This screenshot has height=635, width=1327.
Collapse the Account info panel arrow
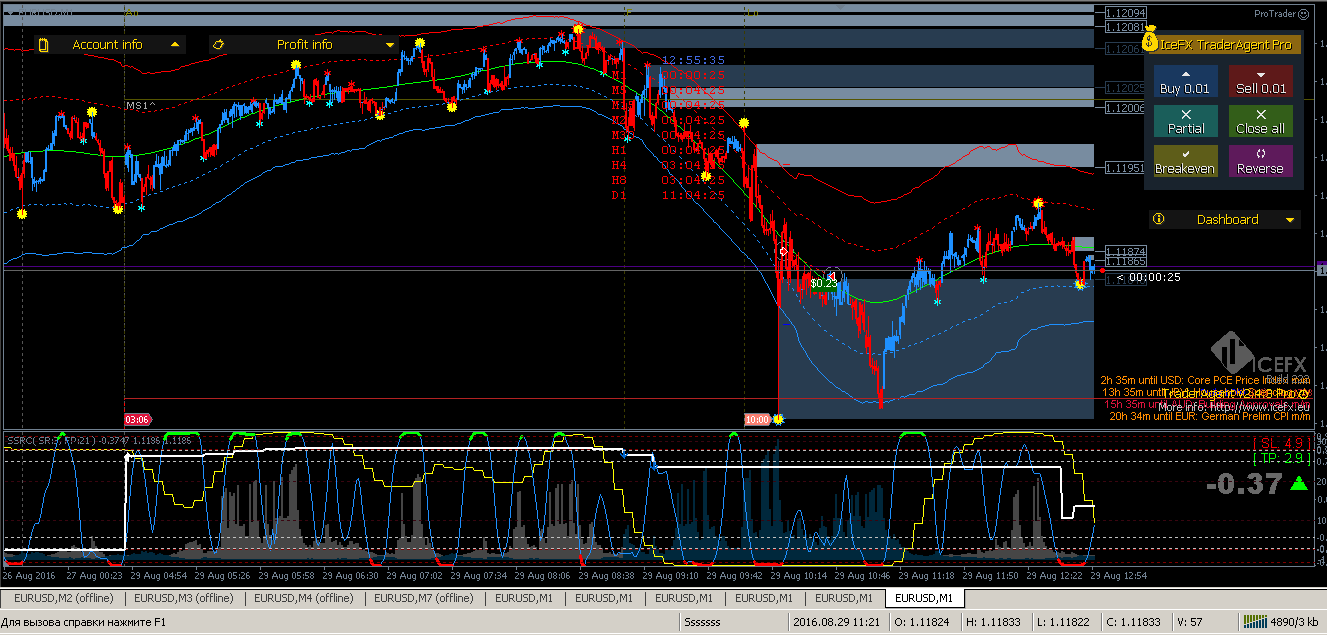click(x=175, y=44)
